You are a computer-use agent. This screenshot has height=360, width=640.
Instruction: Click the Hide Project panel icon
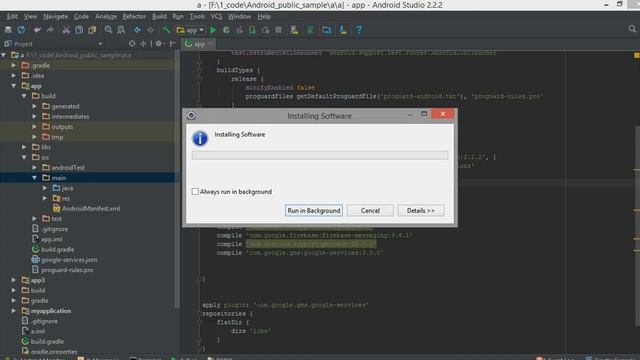coord(172,43)
